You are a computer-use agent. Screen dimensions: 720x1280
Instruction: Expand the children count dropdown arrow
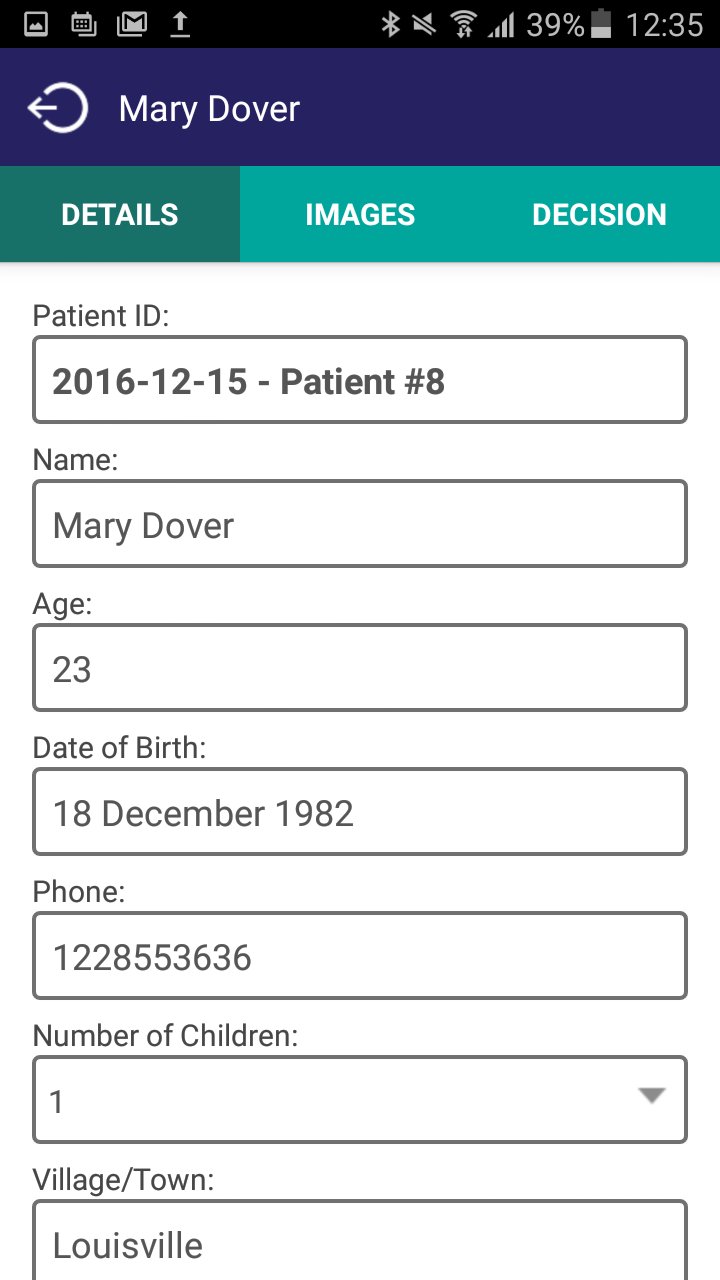652,1097
